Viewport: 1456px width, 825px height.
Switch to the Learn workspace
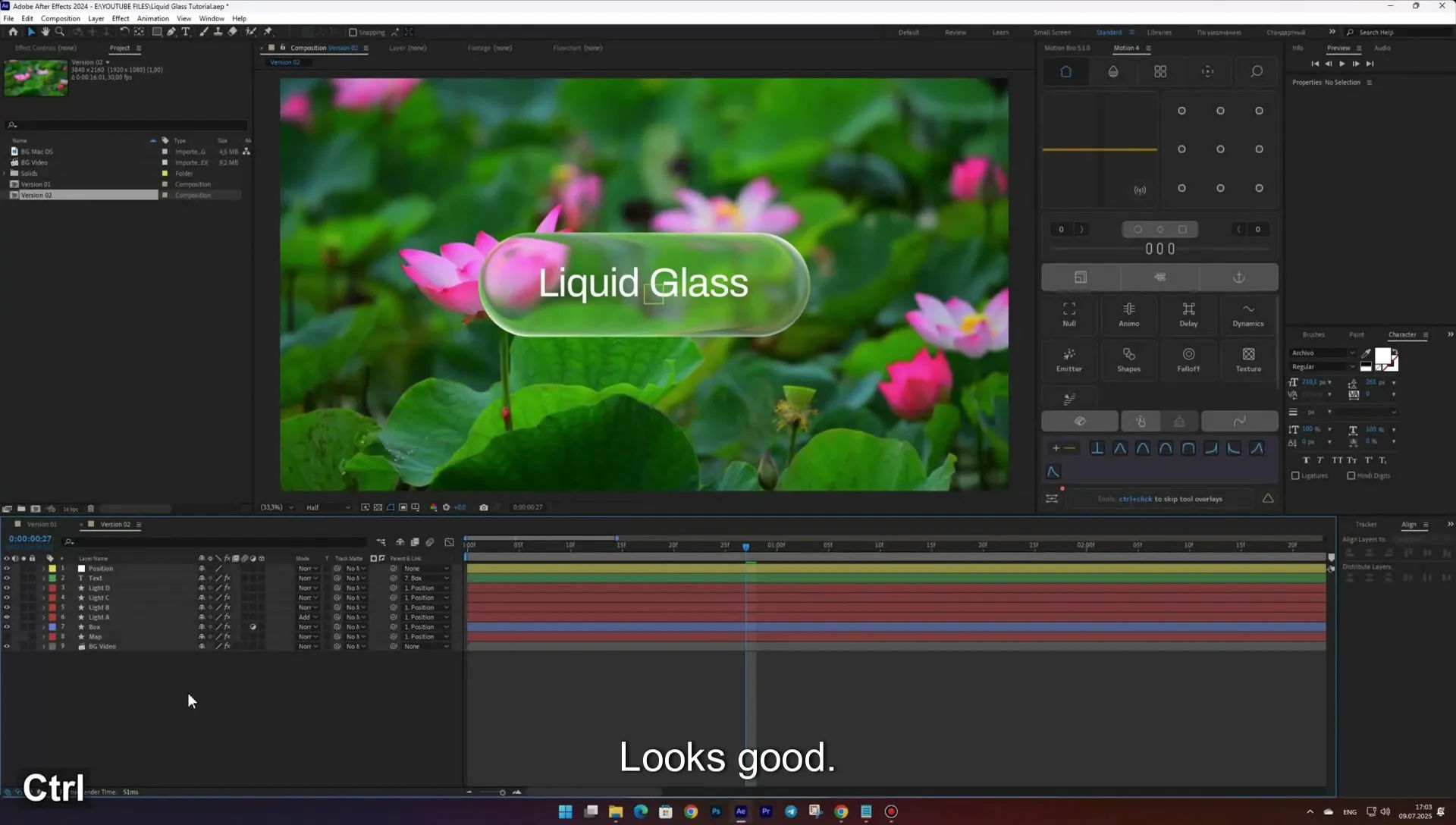(x=1000, y=33)
